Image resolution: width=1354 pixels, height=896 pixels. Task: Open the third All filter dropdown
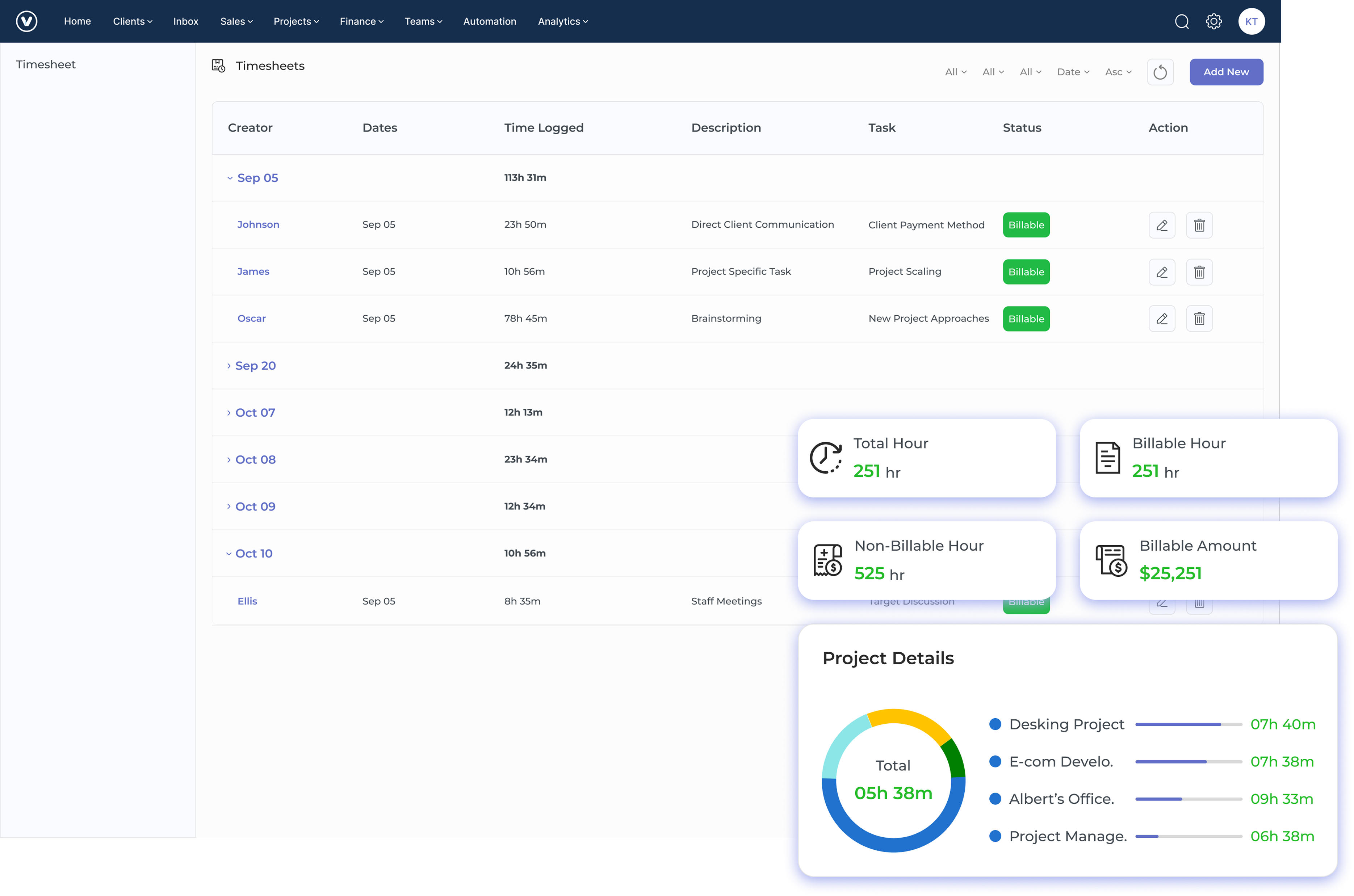[x=1031, y=72]
